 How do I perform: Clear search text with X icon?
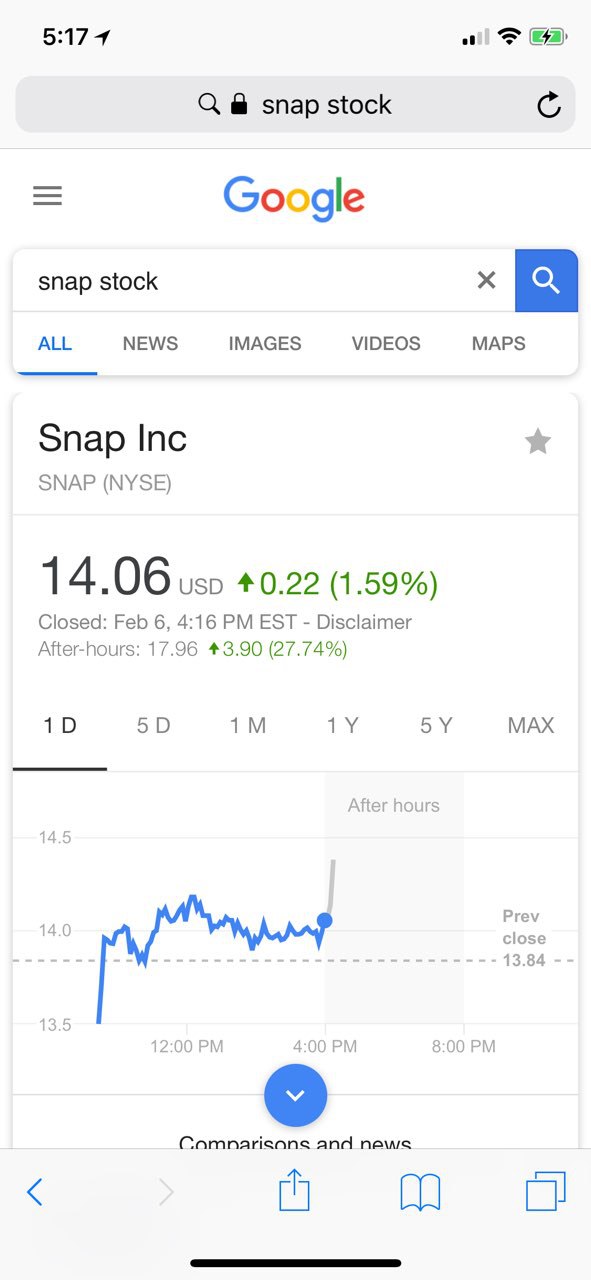[486, 281]
